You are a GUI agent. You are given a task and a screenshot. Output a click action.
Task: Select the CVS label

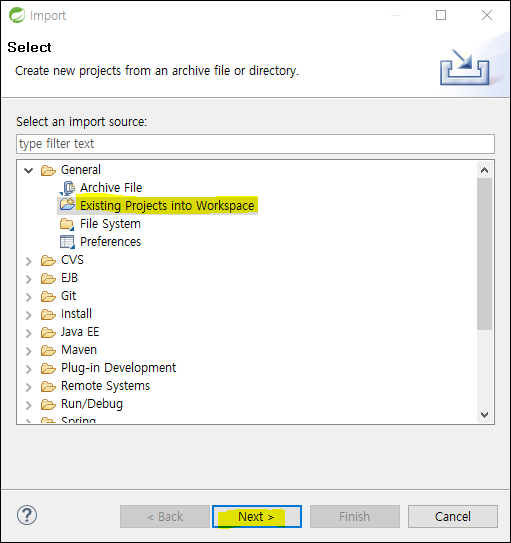72,260
